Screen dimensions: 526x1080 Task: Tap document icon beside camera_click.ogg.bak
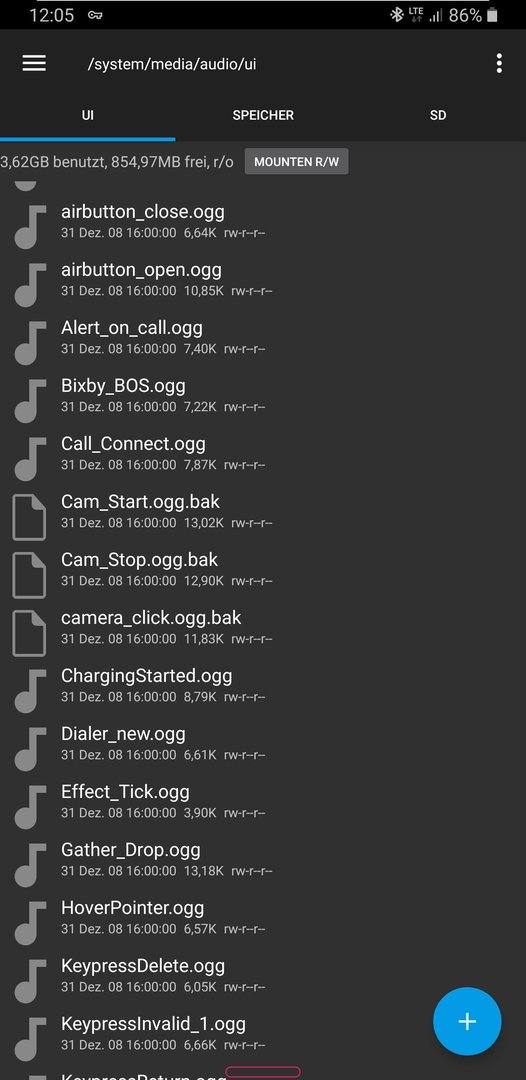click(30, 633)
